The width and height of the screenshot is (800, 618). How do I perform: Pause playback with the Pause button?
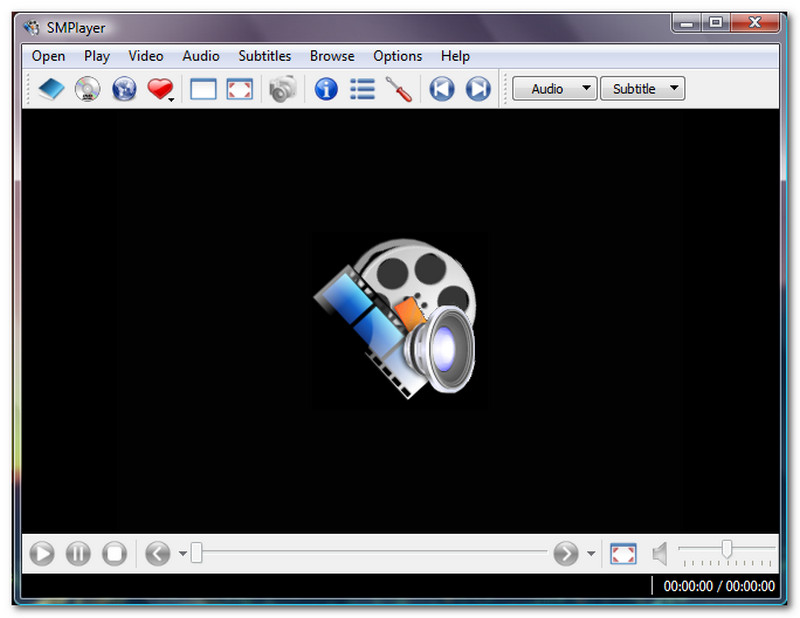pos(79,553)
